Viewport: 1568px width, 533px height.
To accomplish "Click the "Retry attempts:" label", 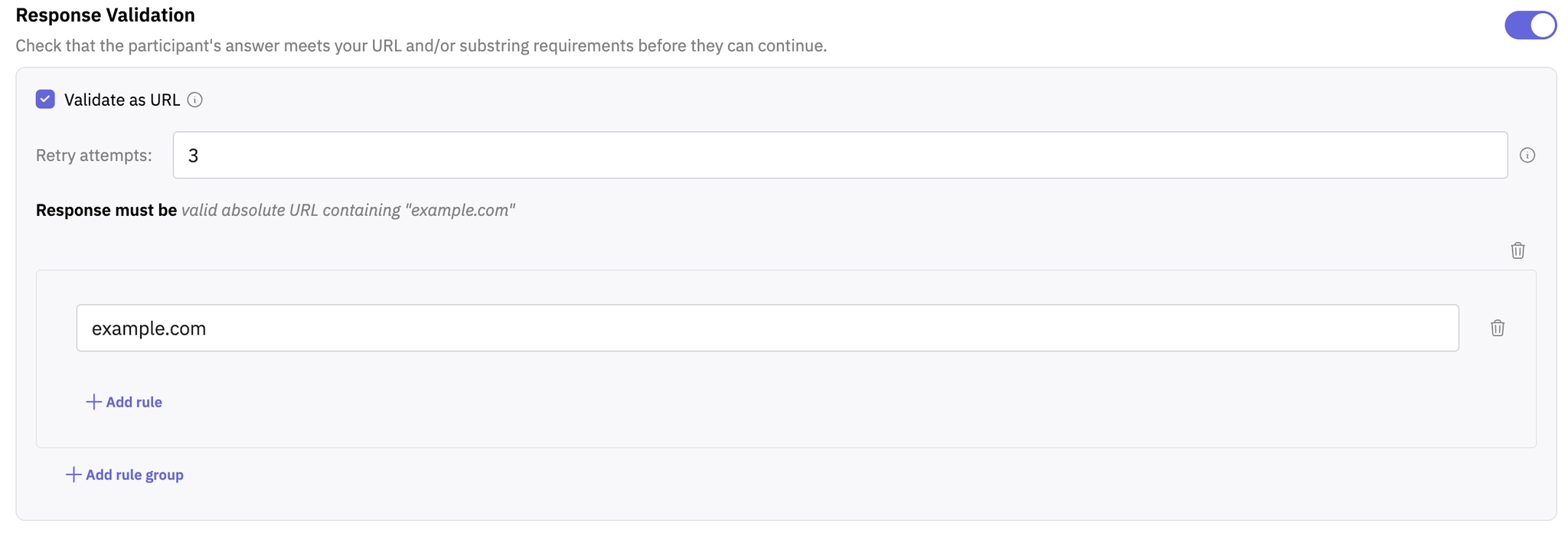I will point(94,155).
